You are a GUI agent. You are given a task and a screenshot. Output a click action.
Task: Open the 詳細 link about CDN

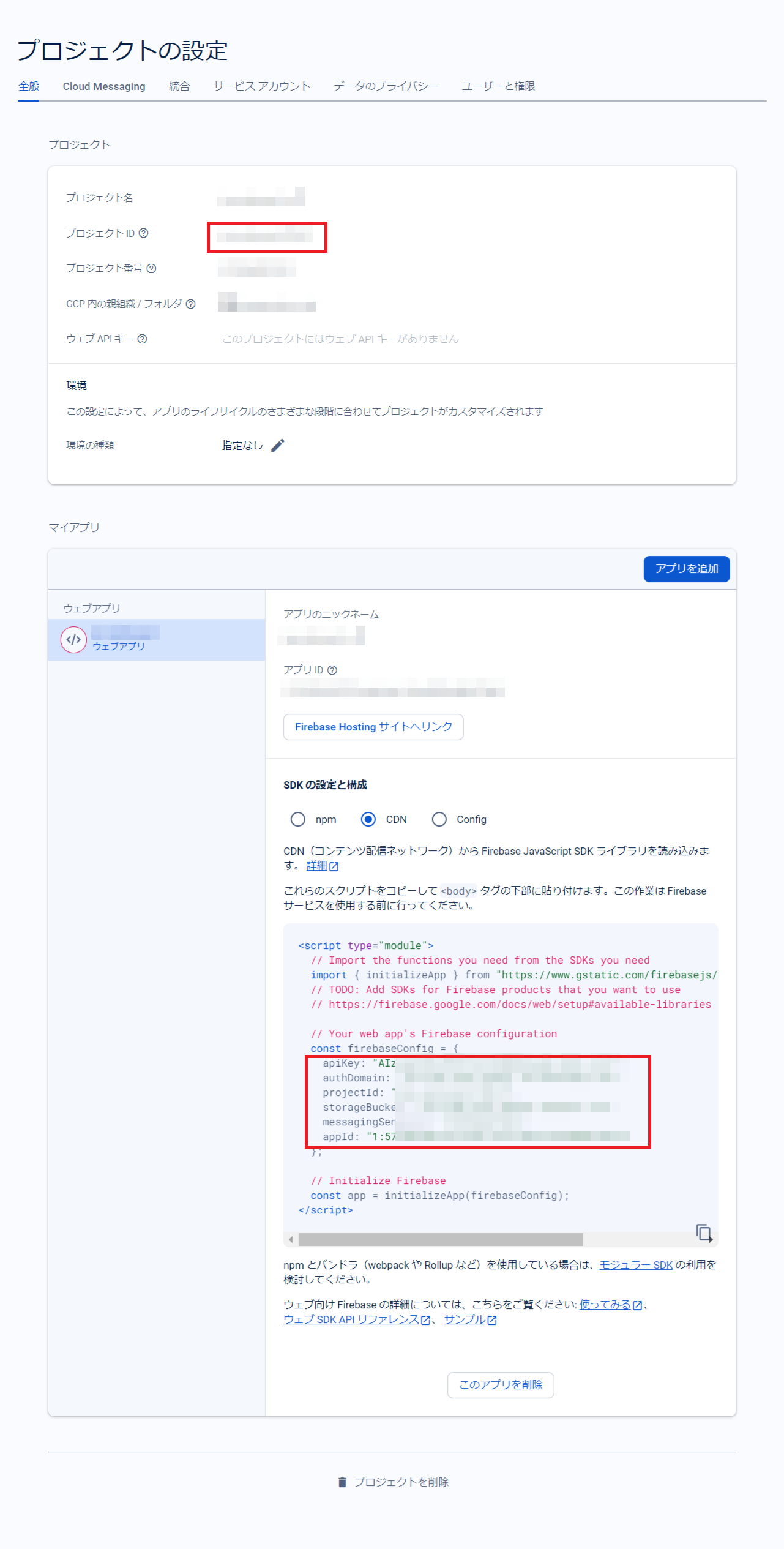[x=317, y=866]
